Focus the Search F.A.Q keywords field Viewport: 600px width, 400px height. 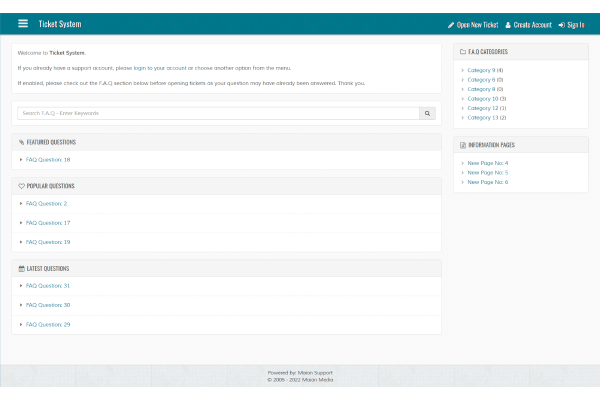point(218,113)
